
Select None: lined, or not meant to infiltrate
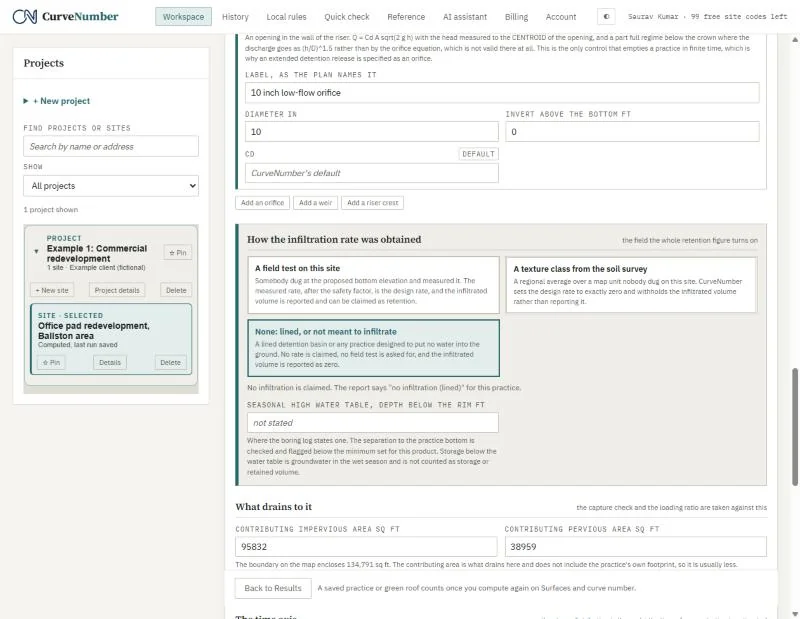[x=373, y=348]
